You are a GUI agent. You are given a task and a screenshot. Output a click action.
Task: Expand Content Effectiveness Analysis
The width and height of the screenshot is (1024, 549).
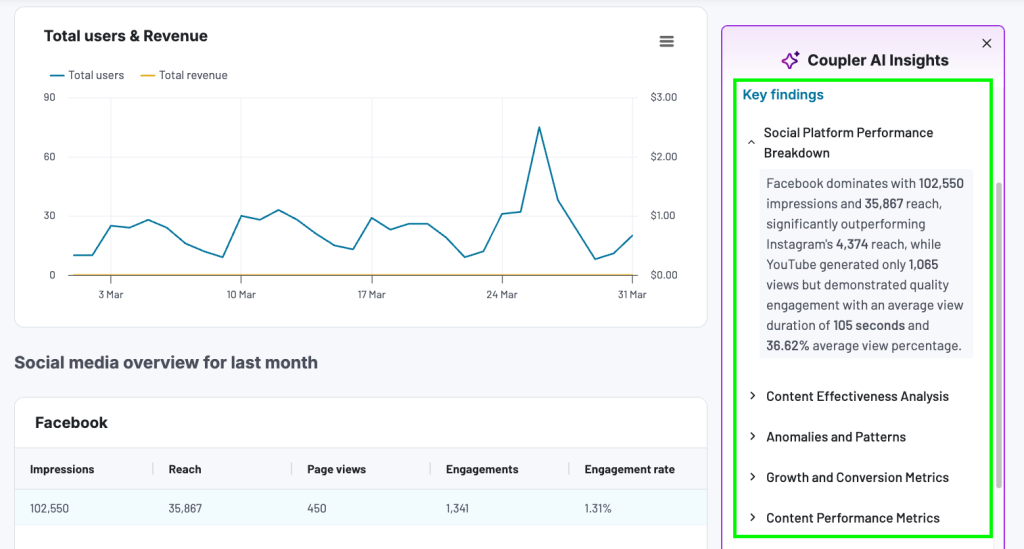coord(856,396)
